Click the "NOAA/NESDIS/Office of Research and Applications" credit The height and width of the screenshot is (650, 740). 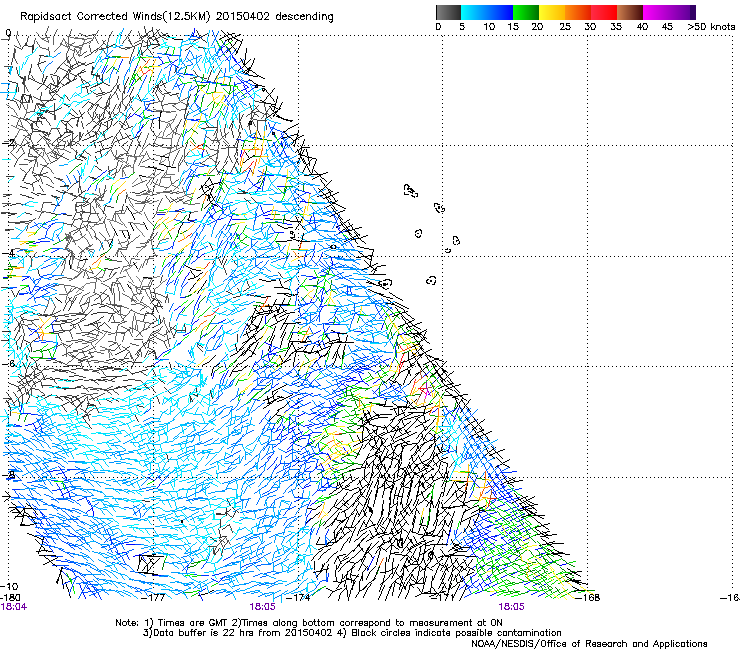pyautogui.click(x=589, y=644)
